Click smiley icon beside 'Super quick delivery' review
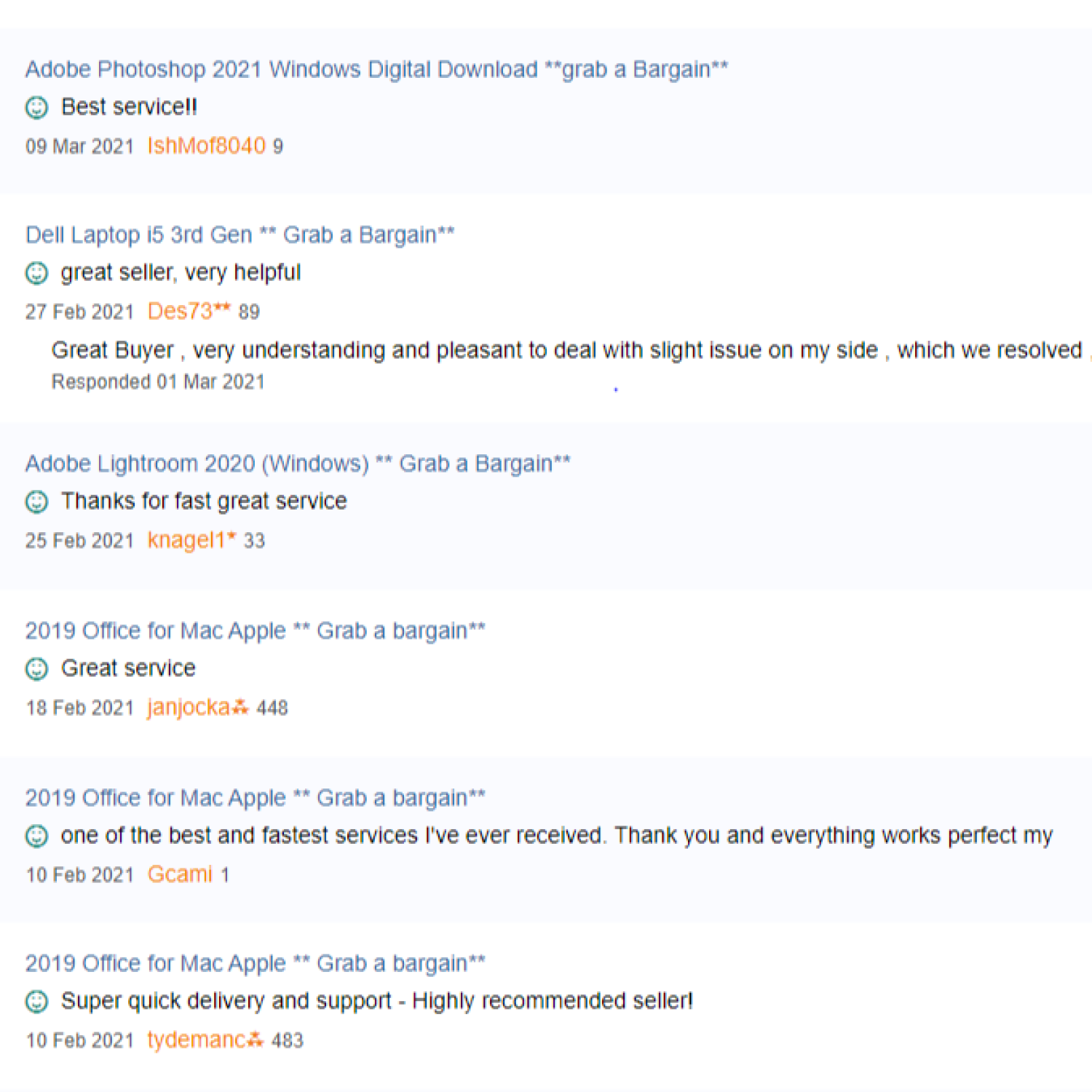1092x1092 pixels. [x=36, y=1002]
